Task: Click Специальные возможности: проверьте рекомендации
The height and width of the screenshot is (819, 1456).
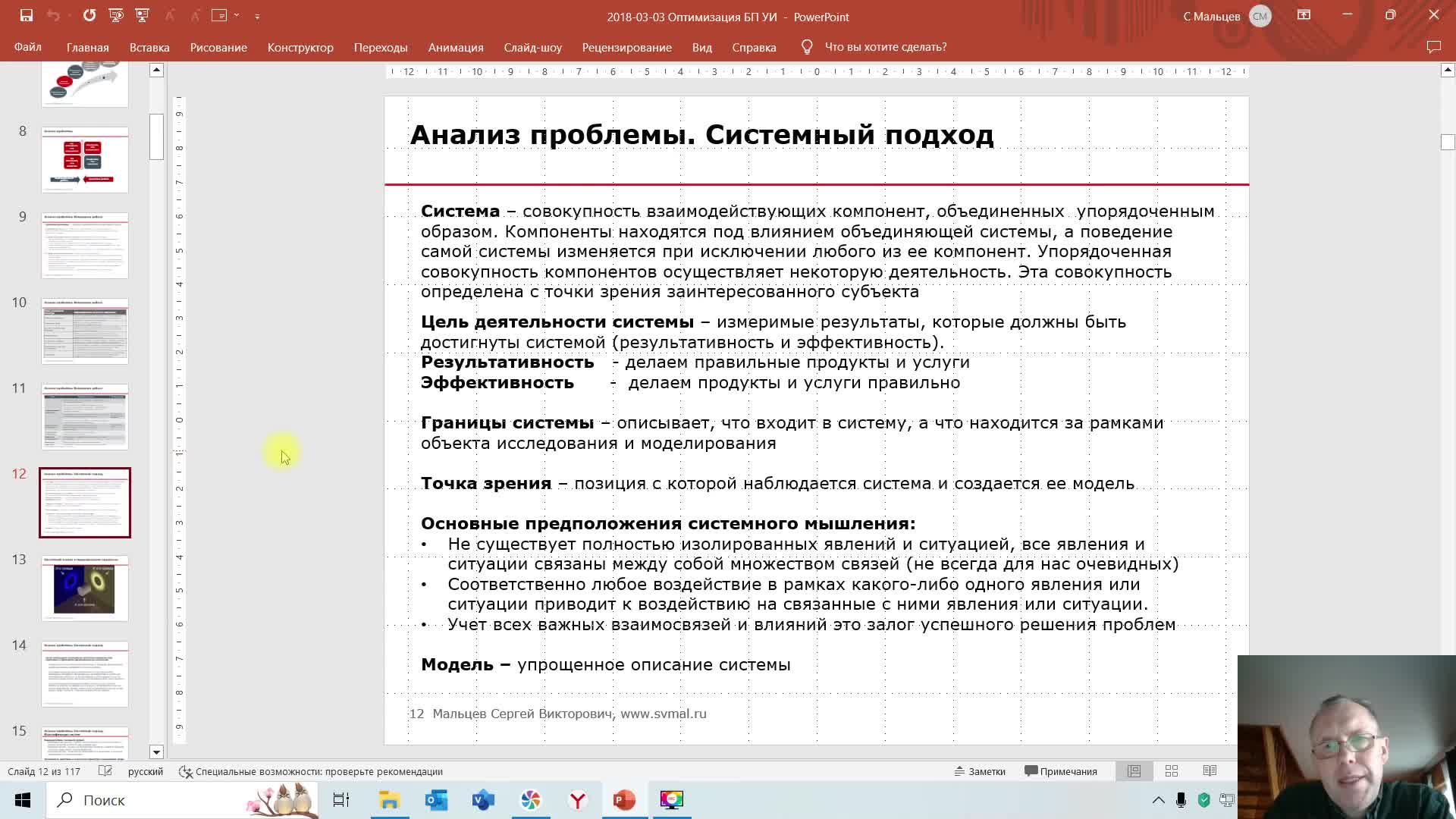Action: pos(318,771)
